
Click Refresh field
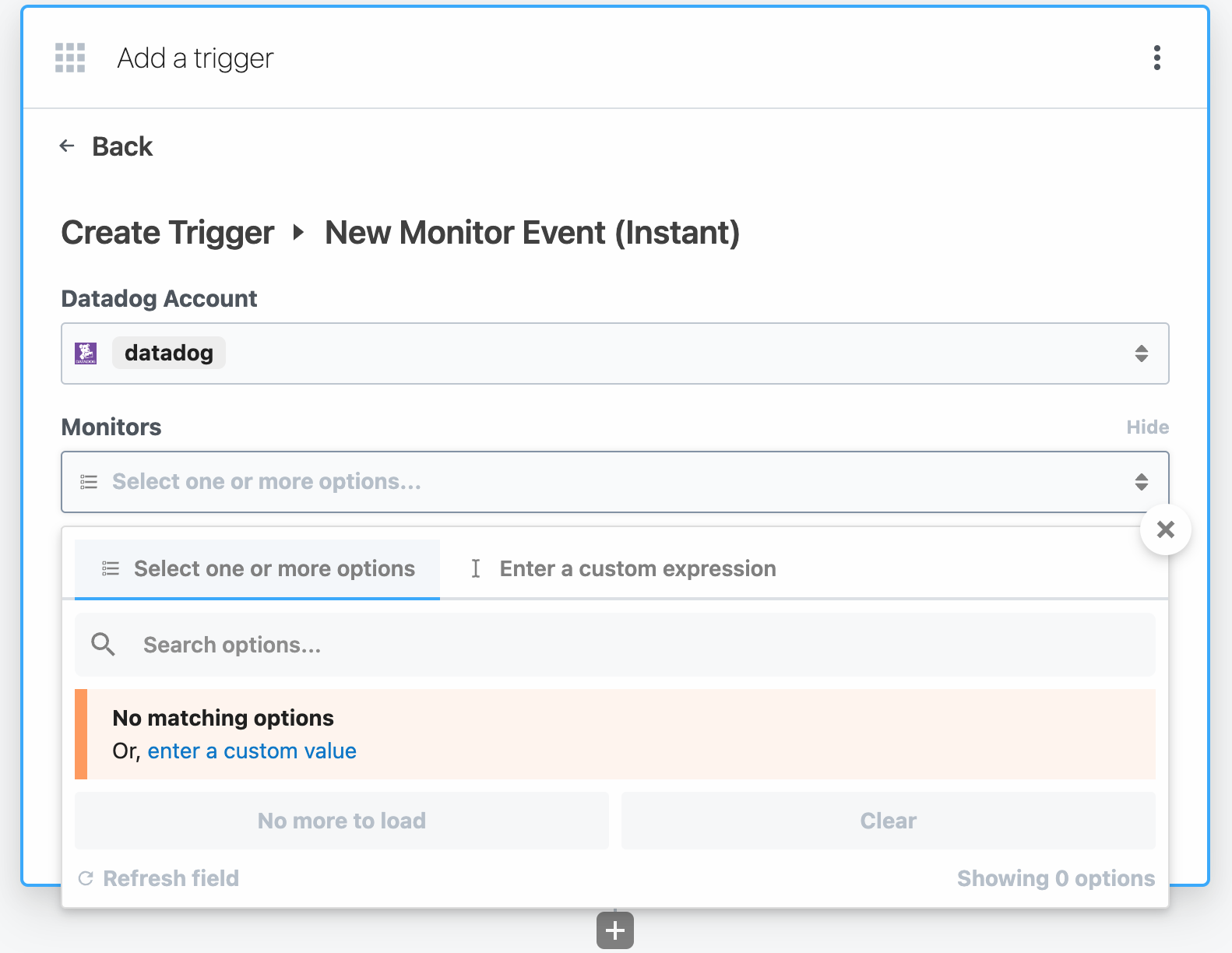tap(159, 878)
